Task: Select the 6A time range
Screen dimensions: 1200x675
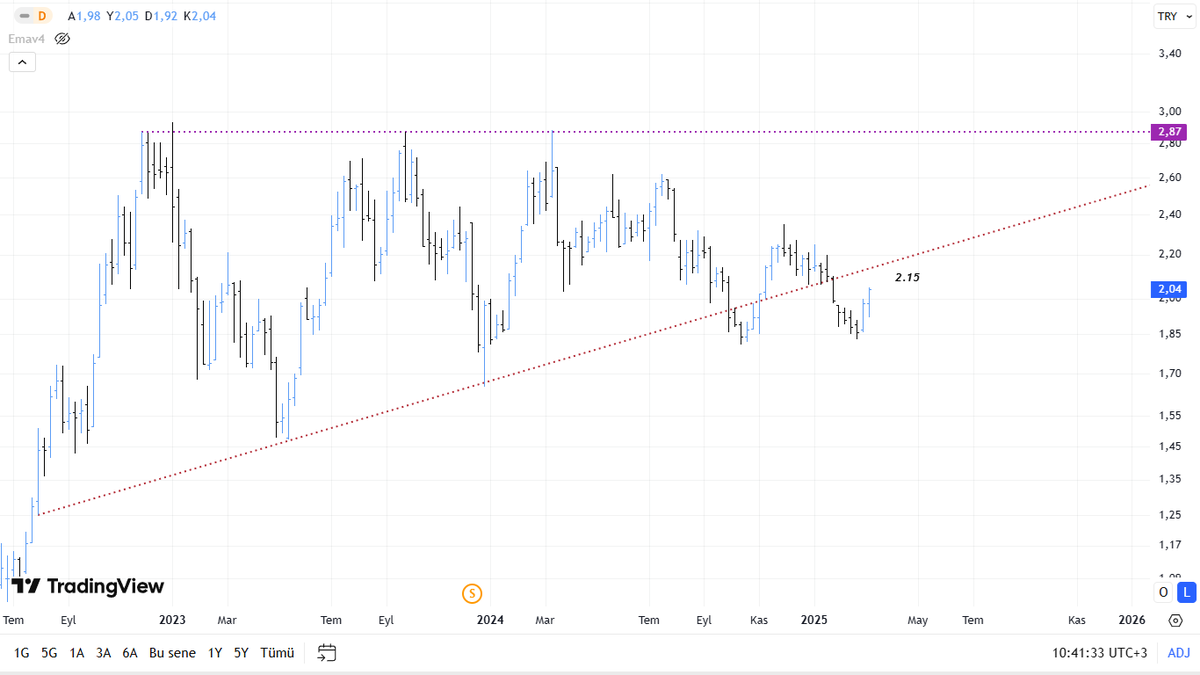Action: [x=130, y=652]
